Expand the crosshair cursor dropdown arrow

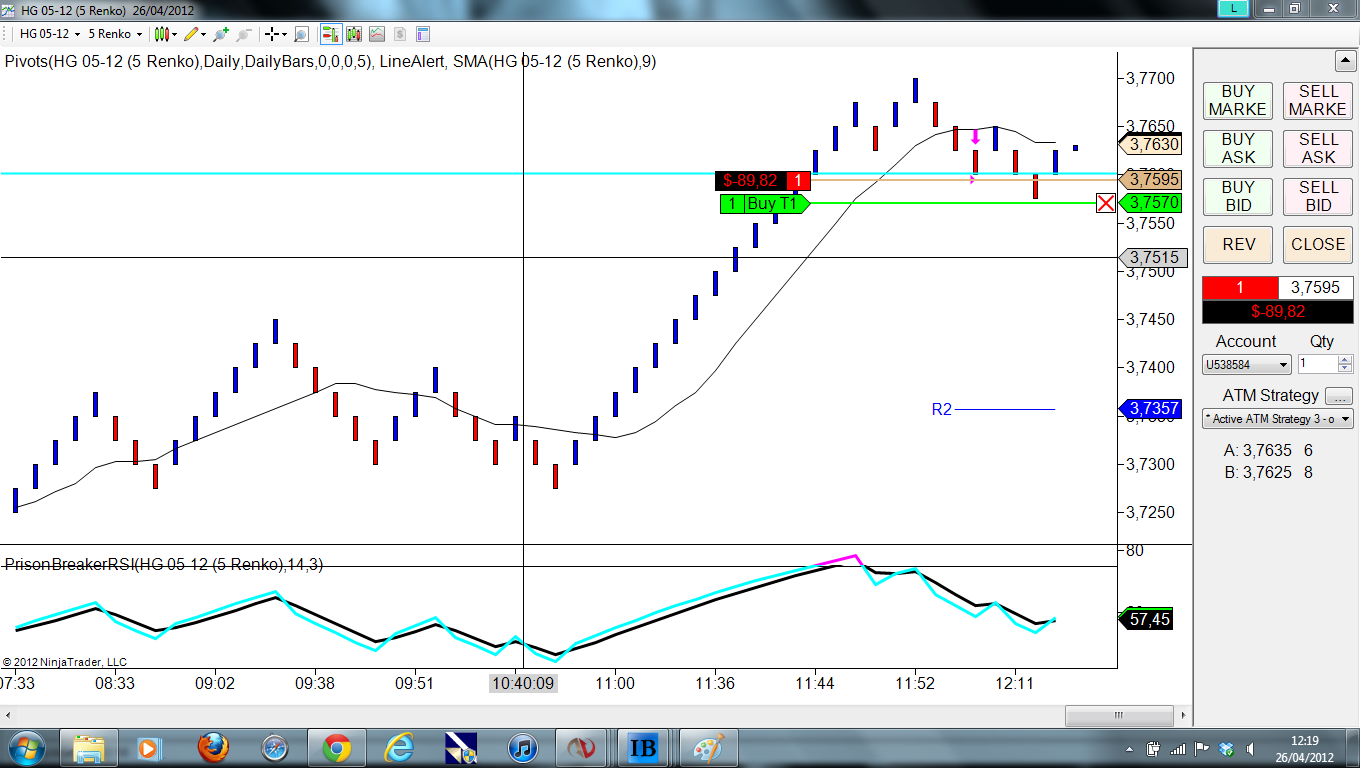point(285,34)
